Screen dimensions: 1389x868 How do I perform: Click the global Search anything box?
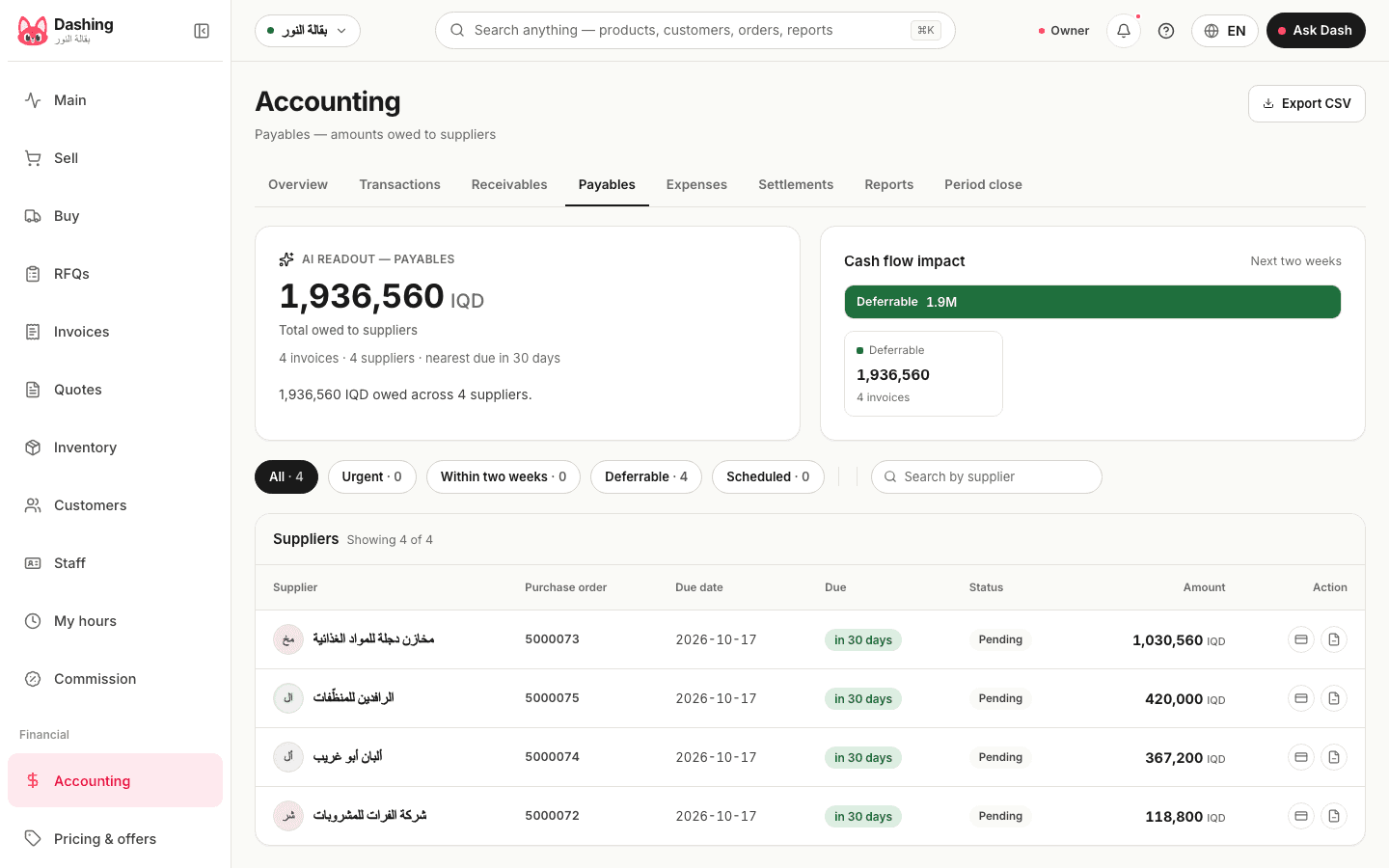(x=695, y=31)
